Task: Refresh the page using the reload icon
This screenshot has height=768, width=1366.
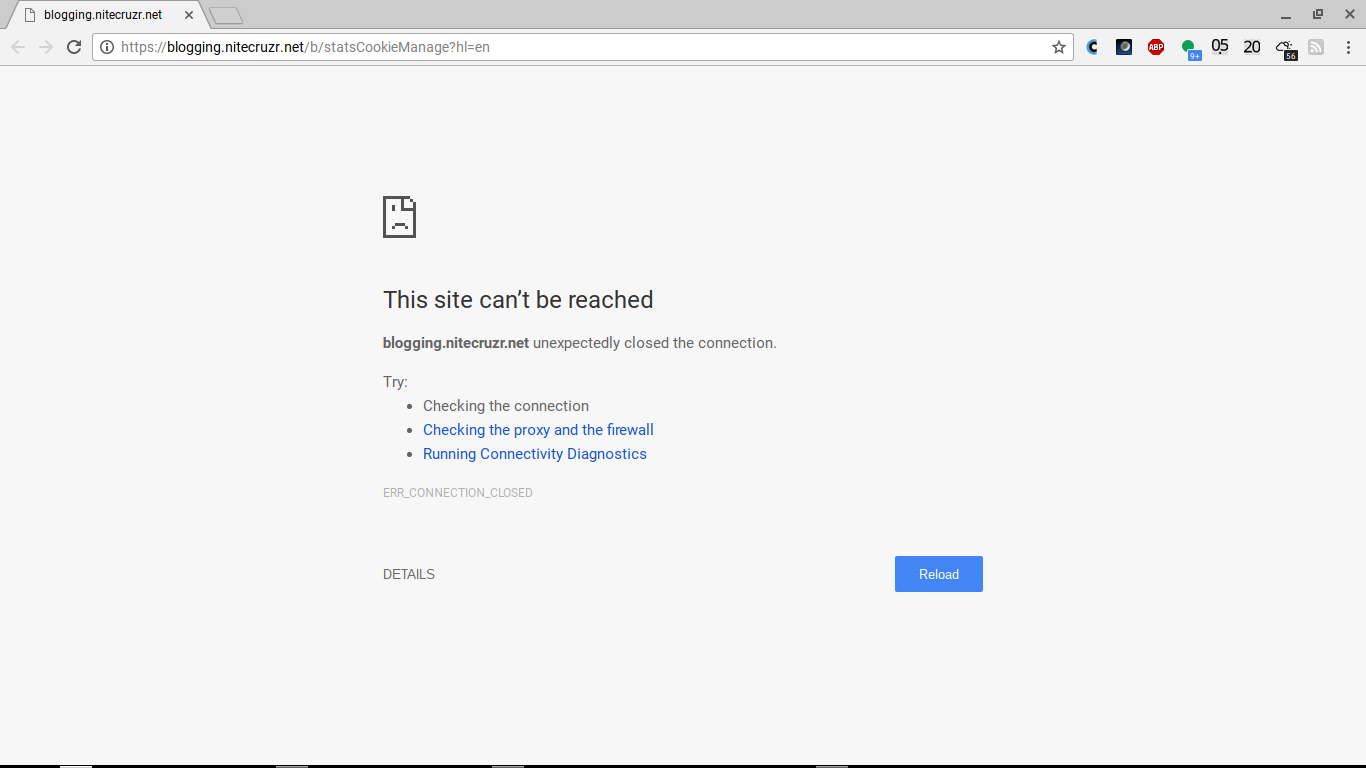Action: pyautogui.click(x=74, y=47)
